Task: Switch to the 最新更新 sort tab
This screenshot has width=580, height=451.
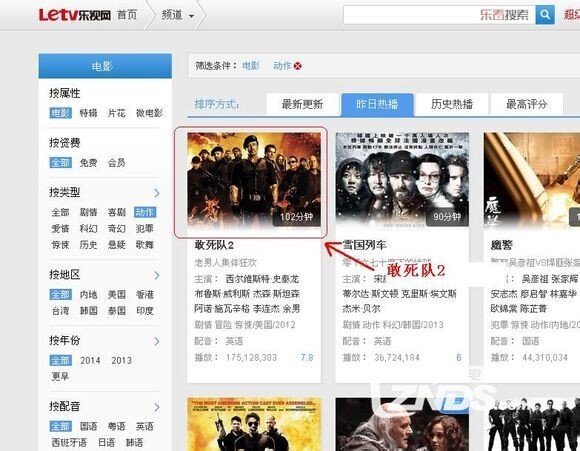Action: tap(302, 104)
